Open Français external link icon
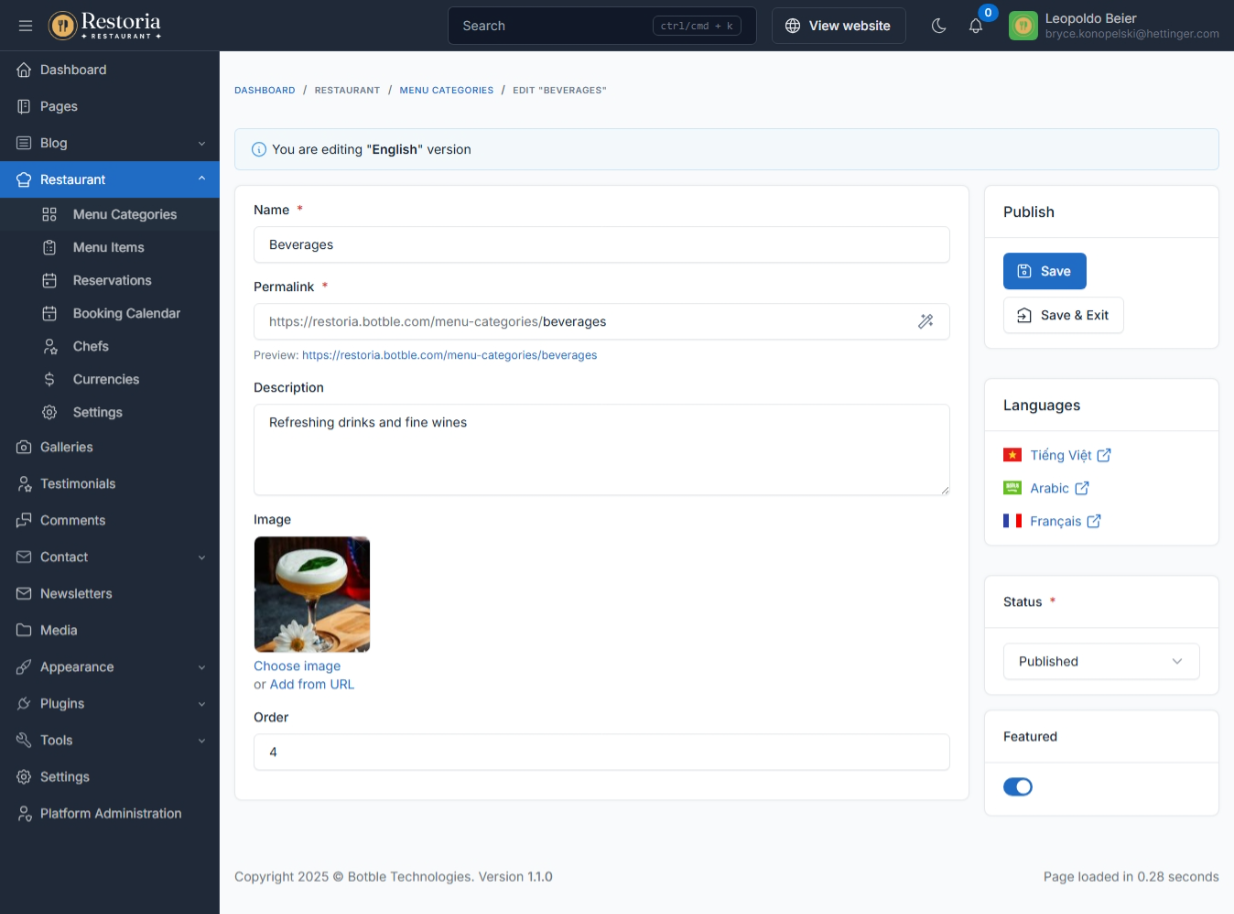 click(x=1094, y=521)
